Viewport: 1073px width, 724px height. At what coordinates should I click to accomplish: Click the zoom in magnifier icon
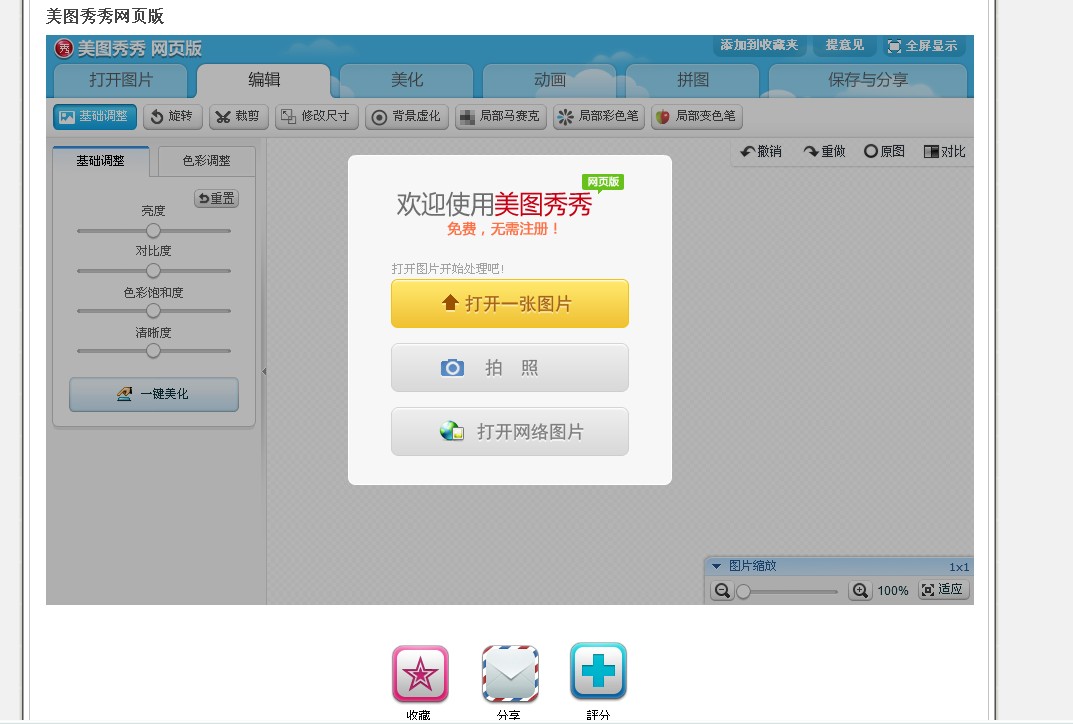pyautogui.click(x=860, y=590)
